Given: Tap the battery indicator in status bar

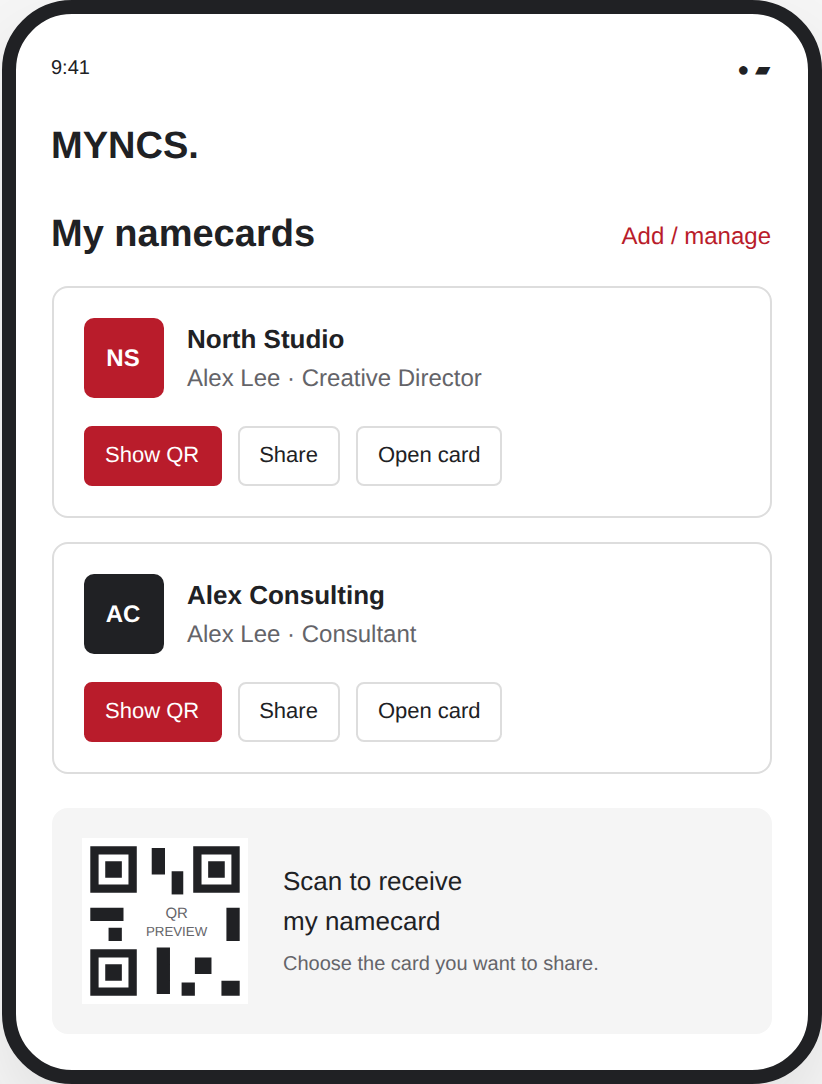Looking at the screenshot, I should coord(763,71).
